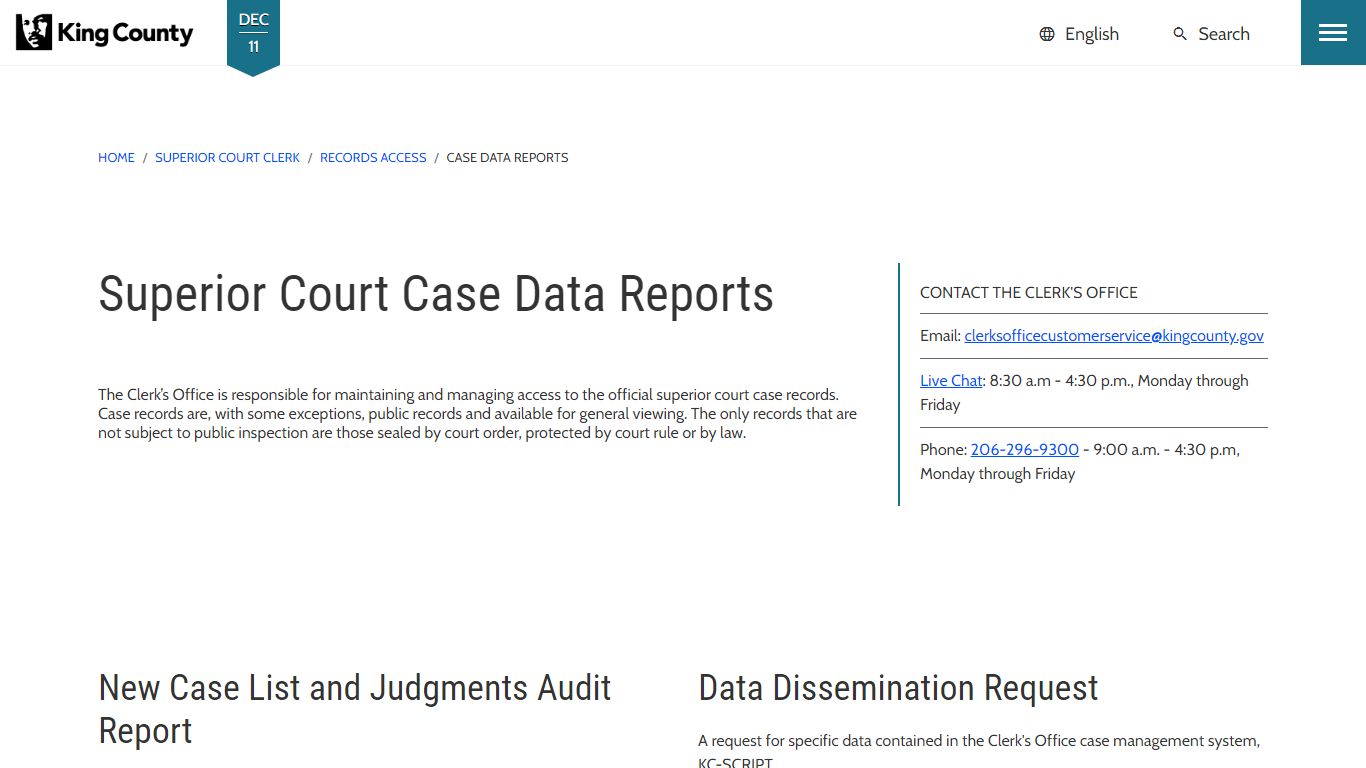The height and width of the screenshot is (768, 1366).
Task: Open RECORDS ACCESS breadcrumb
Action: click(373, 158)
